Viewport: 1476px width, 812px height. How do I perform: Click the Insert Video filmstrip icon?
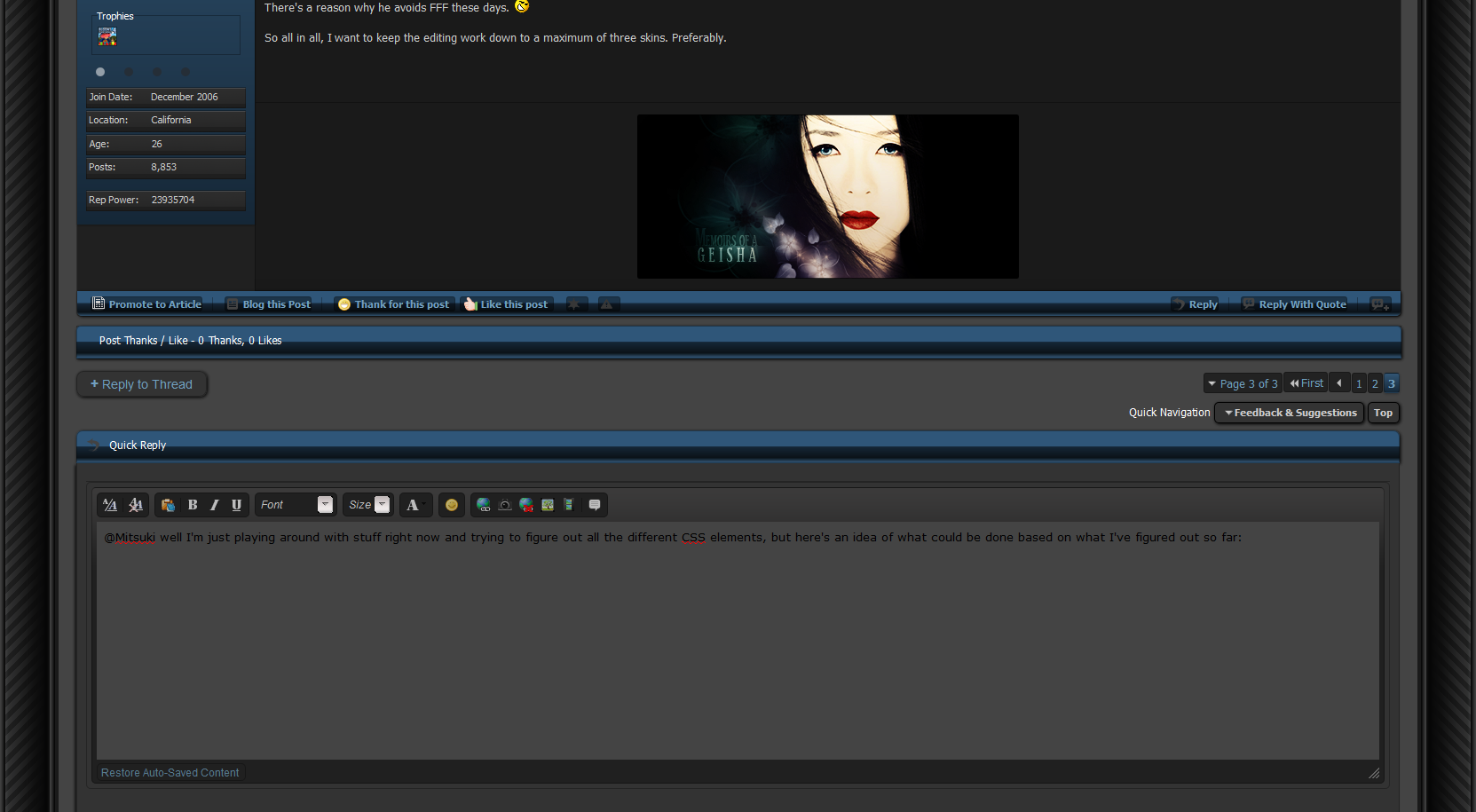point(569,505)
